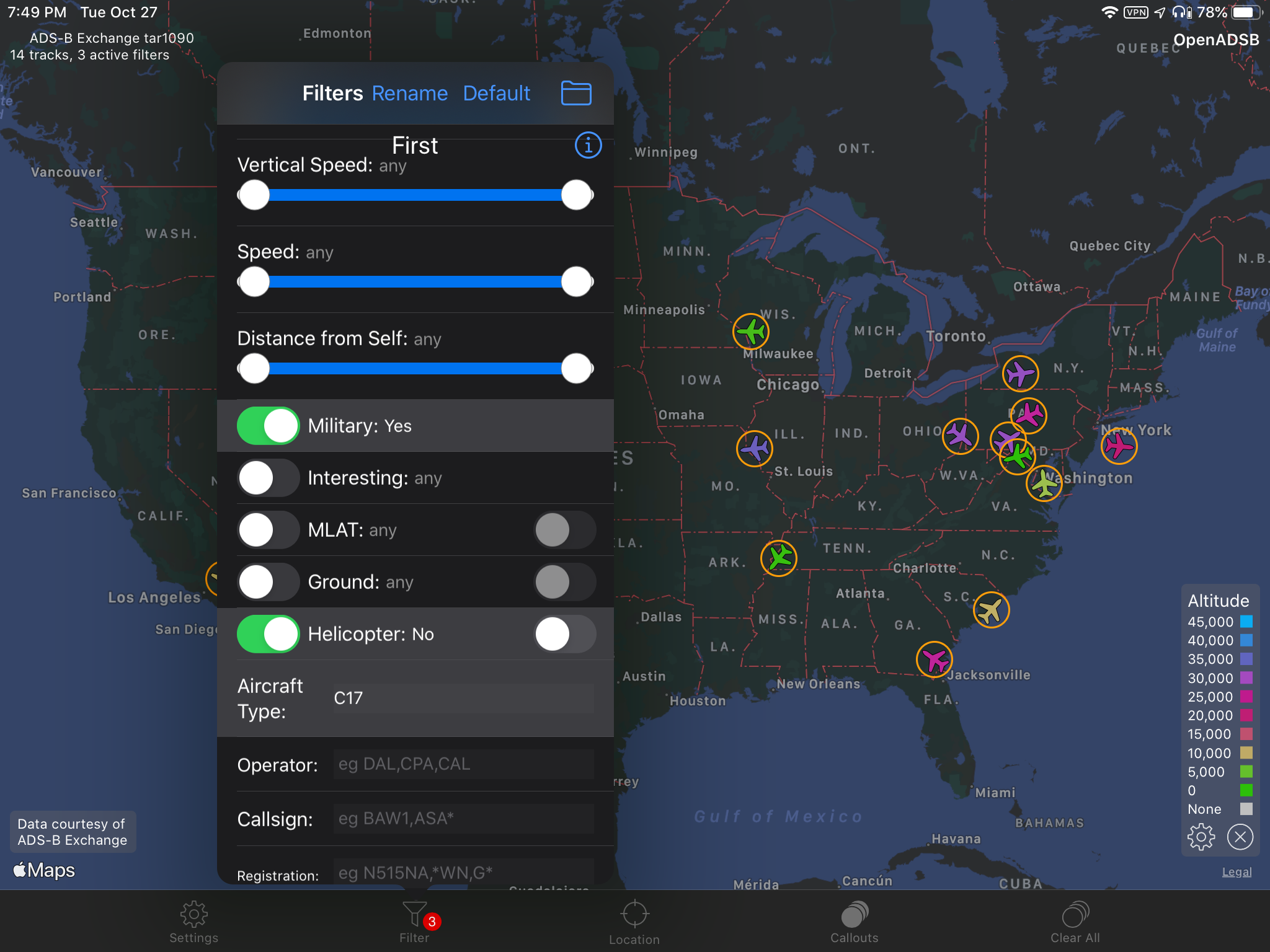Open the Legal link
The image size is (1270, 952).
tap(1237, 872)
